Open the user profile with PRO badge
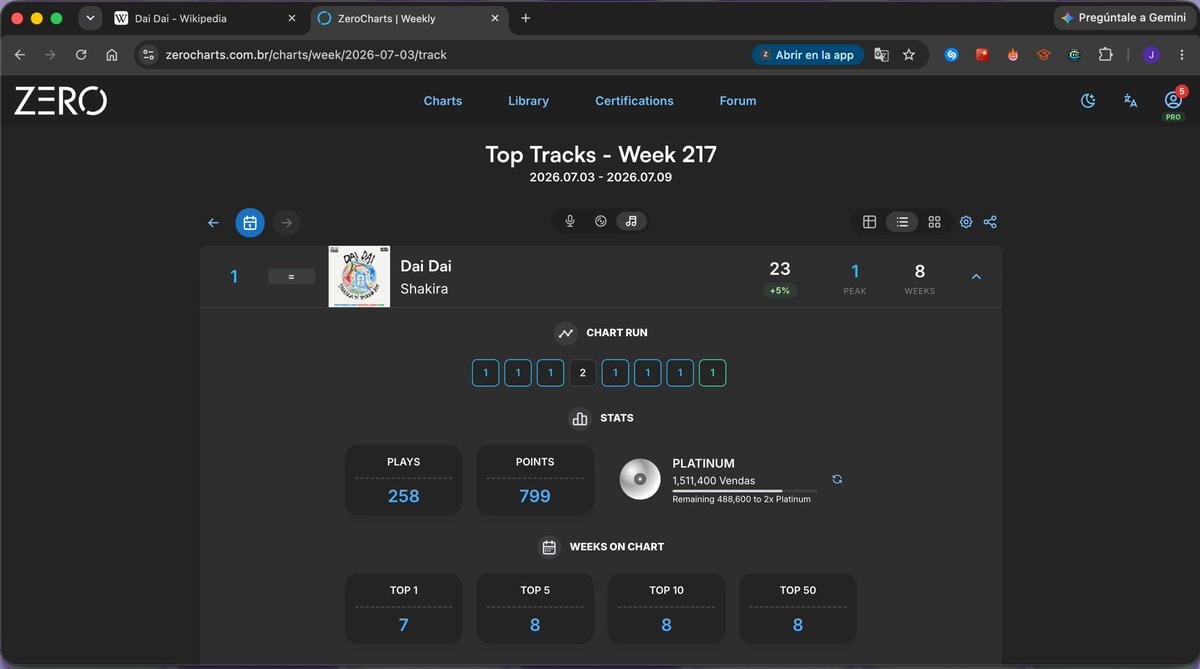The image size is (1200, 669). (1173, 102)
